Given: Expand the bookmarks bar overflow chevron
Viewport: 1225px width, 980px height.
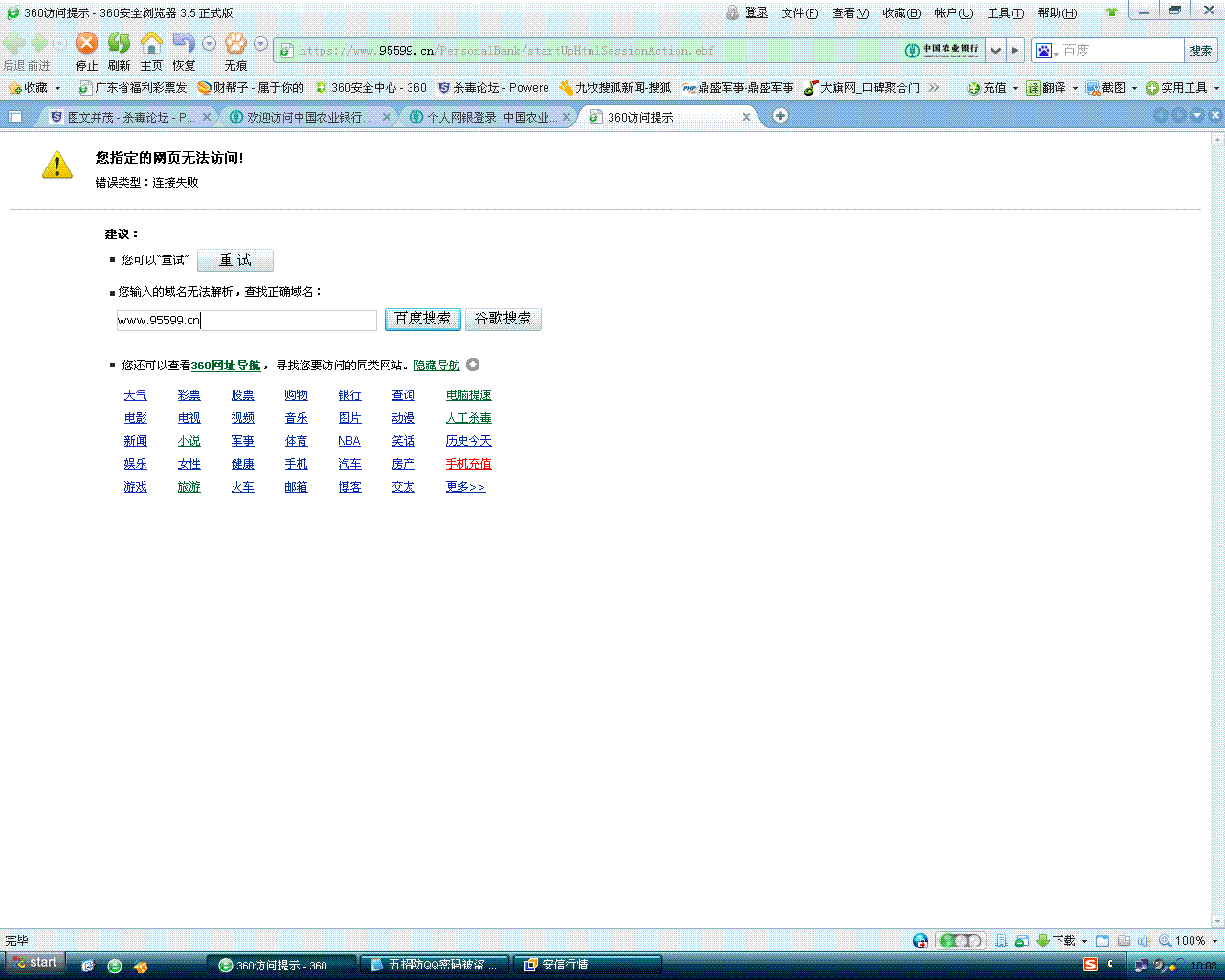Looking at the screenshot, I should 934,88.
